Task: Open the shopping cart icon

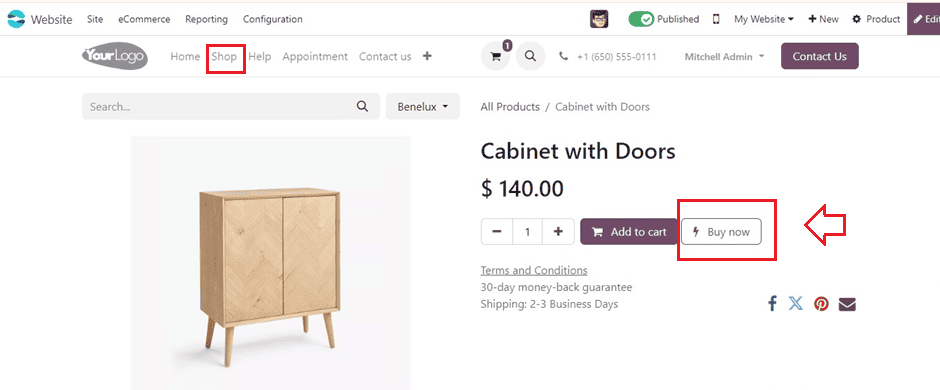Action: tap(495, 56)
